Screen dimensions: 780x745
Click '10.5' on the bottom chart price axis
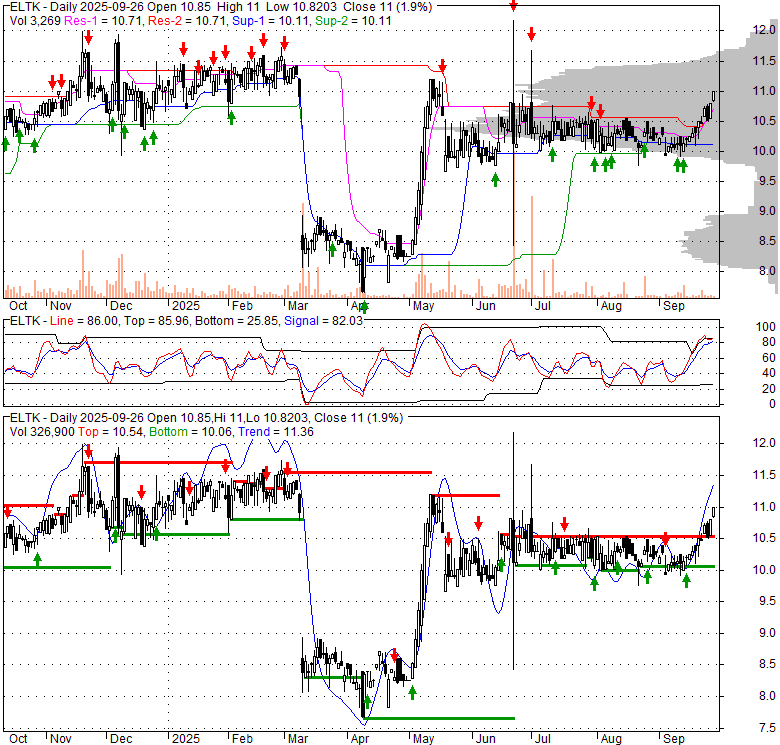(x=764, y=538)
